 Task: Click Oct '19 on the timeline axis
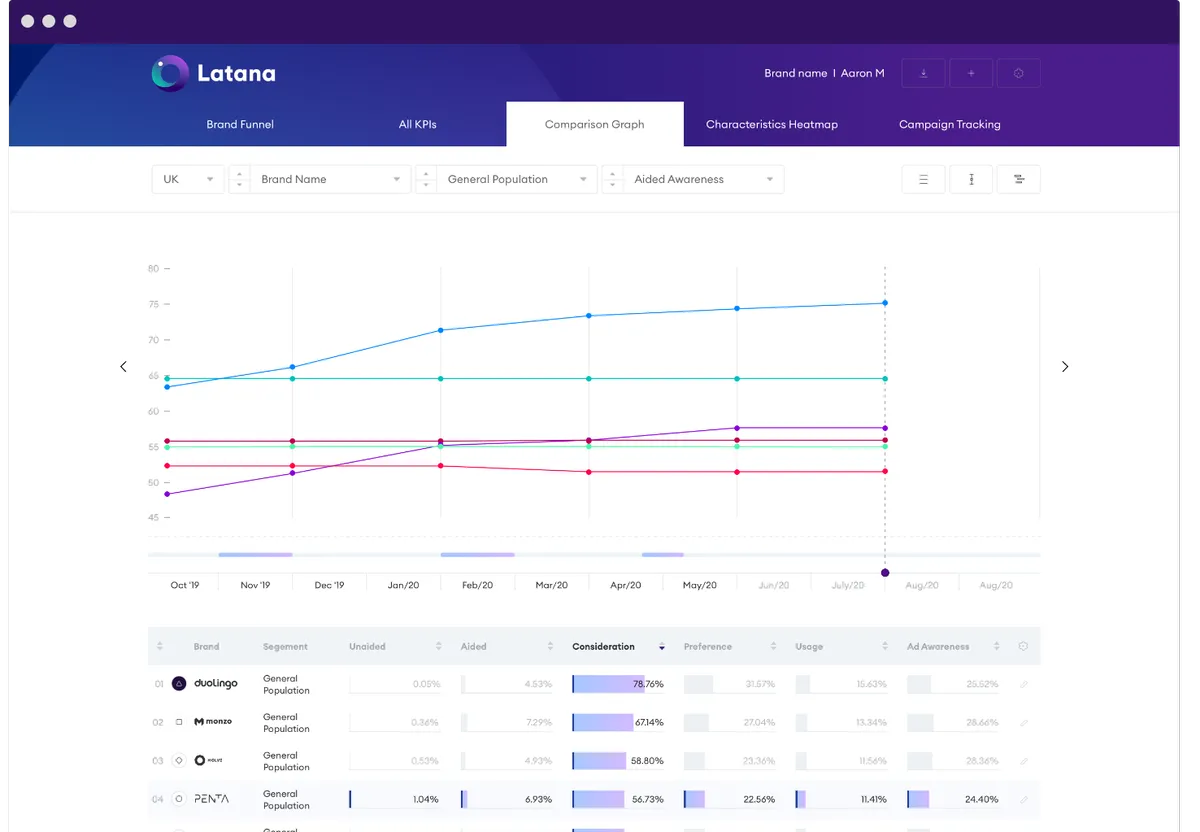pos(185,585)
